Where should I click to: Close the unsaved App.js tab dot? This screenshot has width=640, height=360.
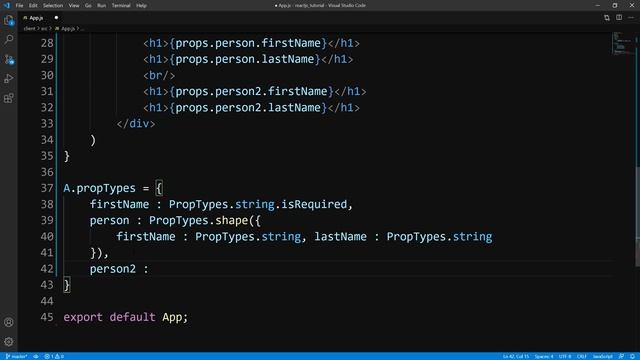point(56,18)
